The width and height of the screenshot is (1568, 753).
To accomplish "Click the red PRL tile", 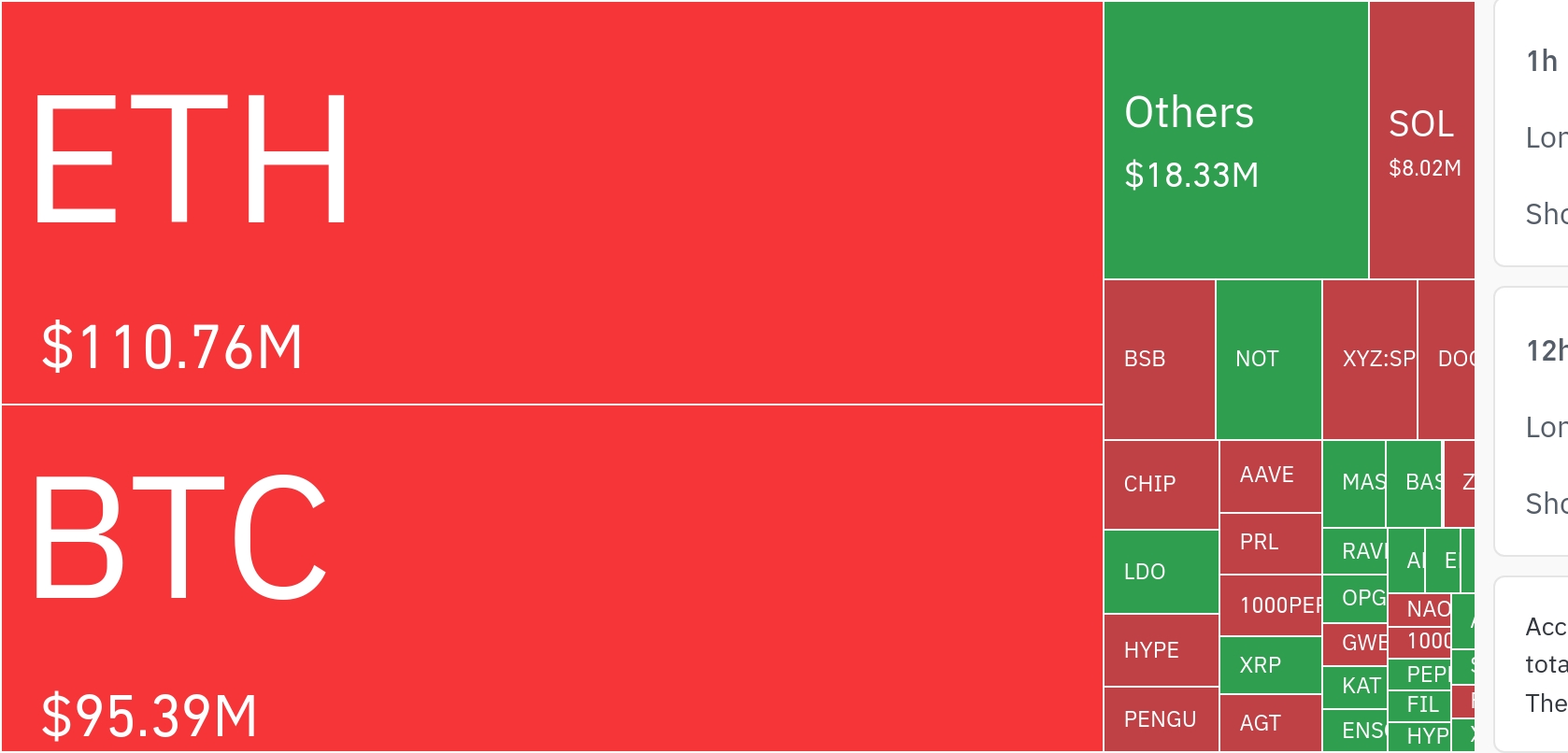I will point(1270,543).
